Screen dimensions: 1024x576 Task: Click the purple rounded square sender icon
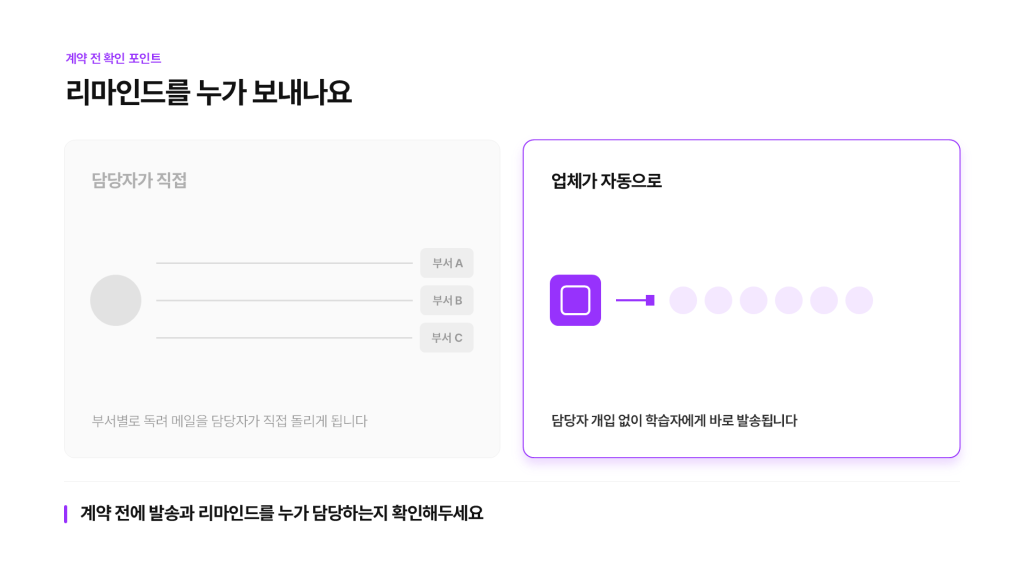pos(575,300)
